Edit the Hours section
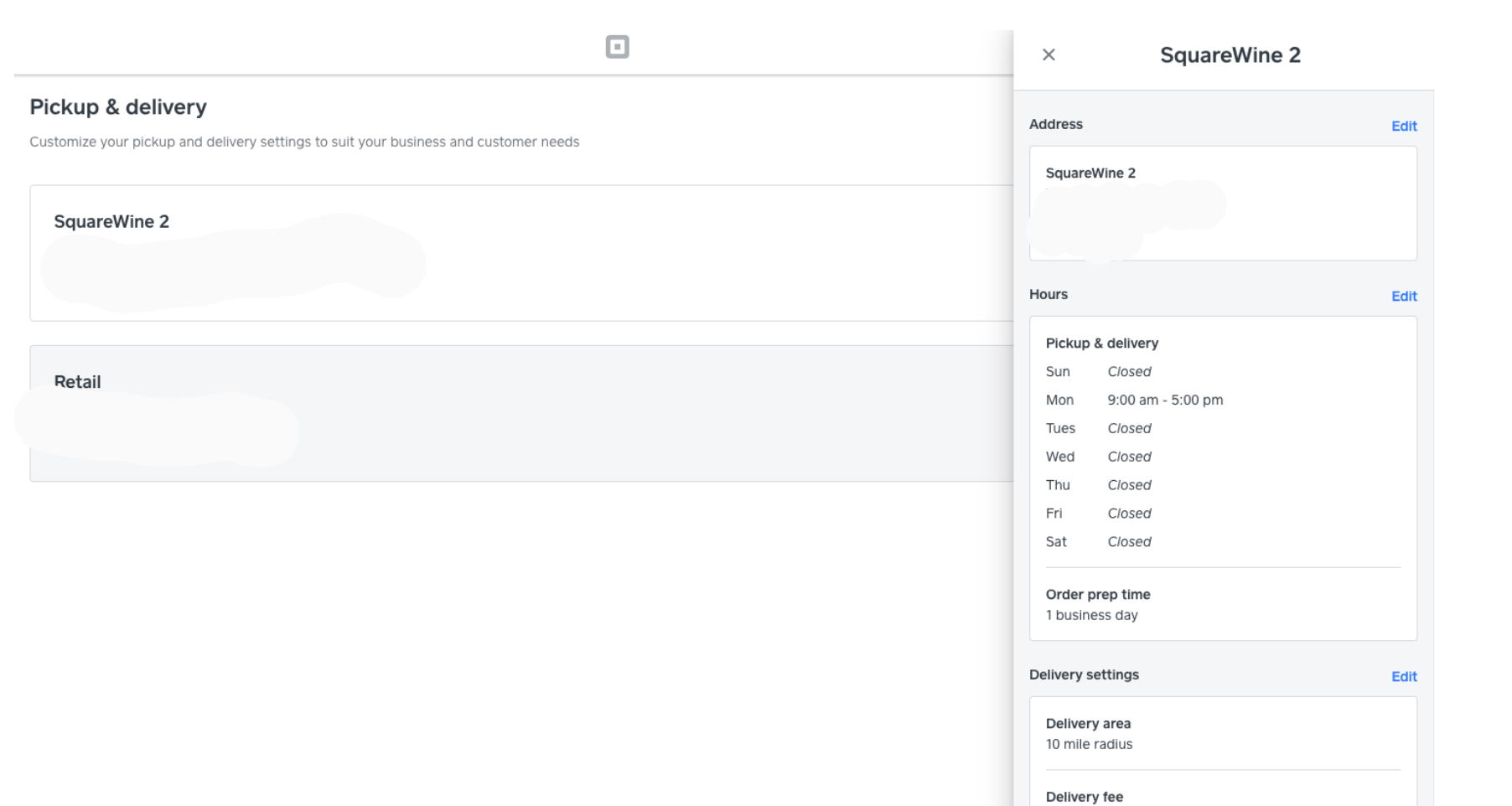The height and width of the screenshot is (806, 1512). tap(1404, 296)
